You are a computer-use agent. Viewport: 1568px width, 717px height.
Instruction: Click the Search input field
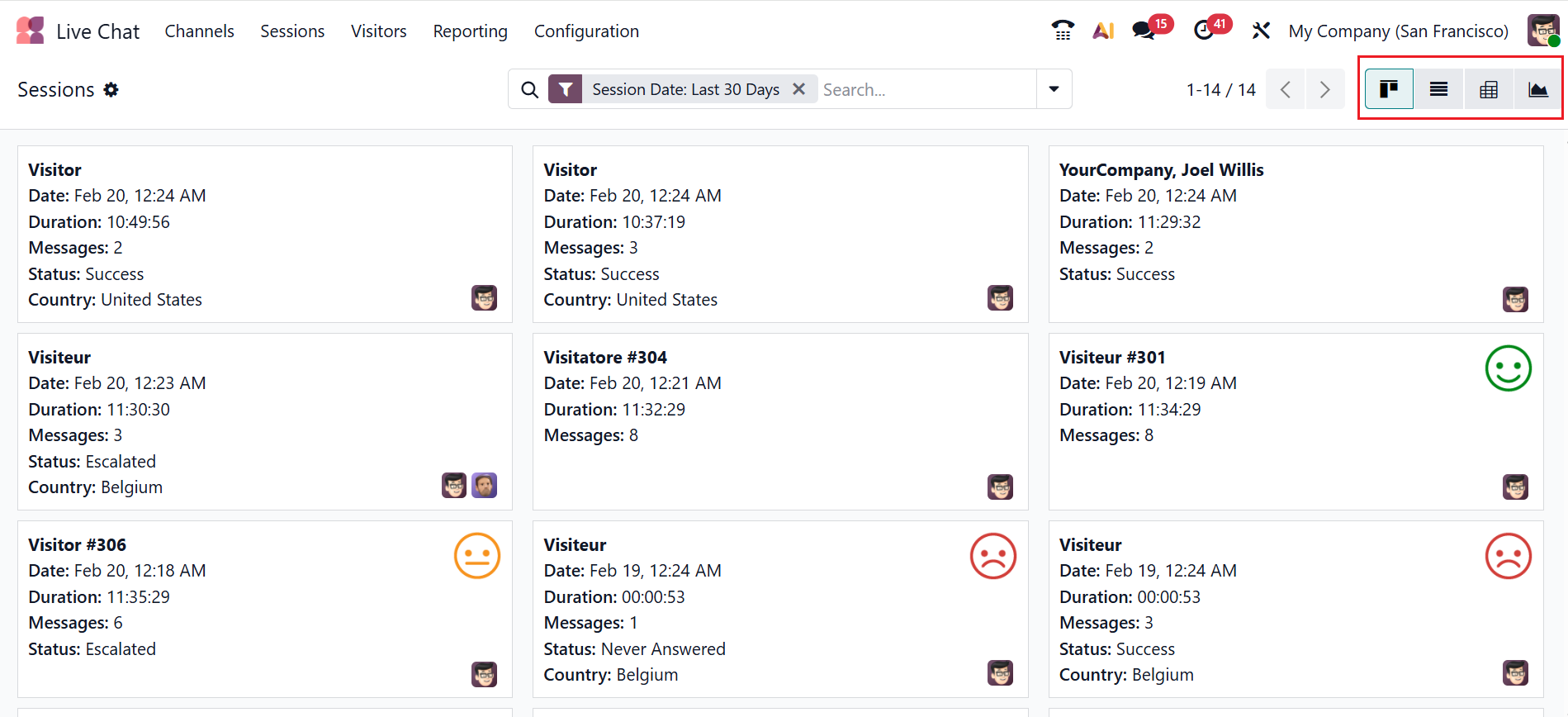[925, 89]
